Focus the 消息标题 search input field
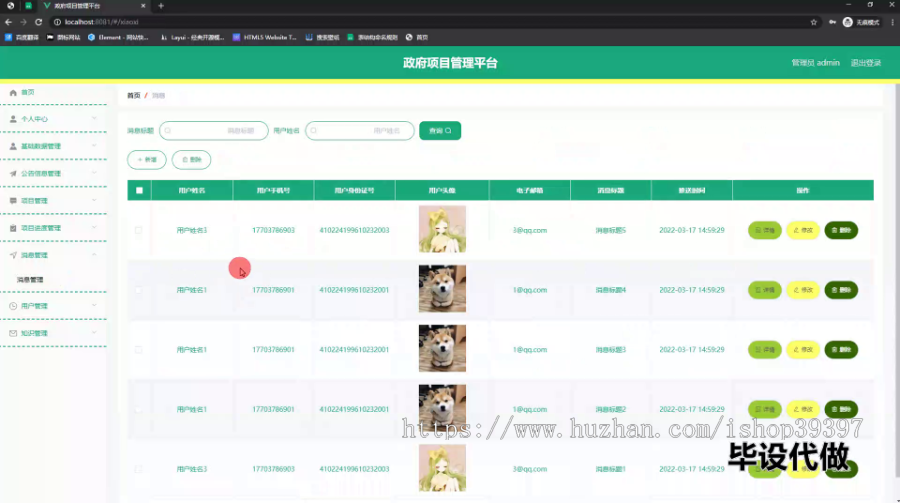 tap(214, 131)
